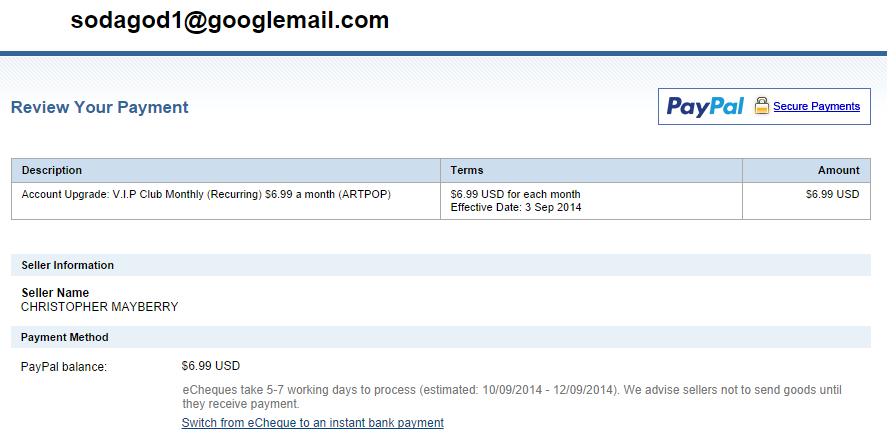The height and width of the screenshot is (435, 887).
Task: Open the Secure Payments link
Action: tap(816, 106)
